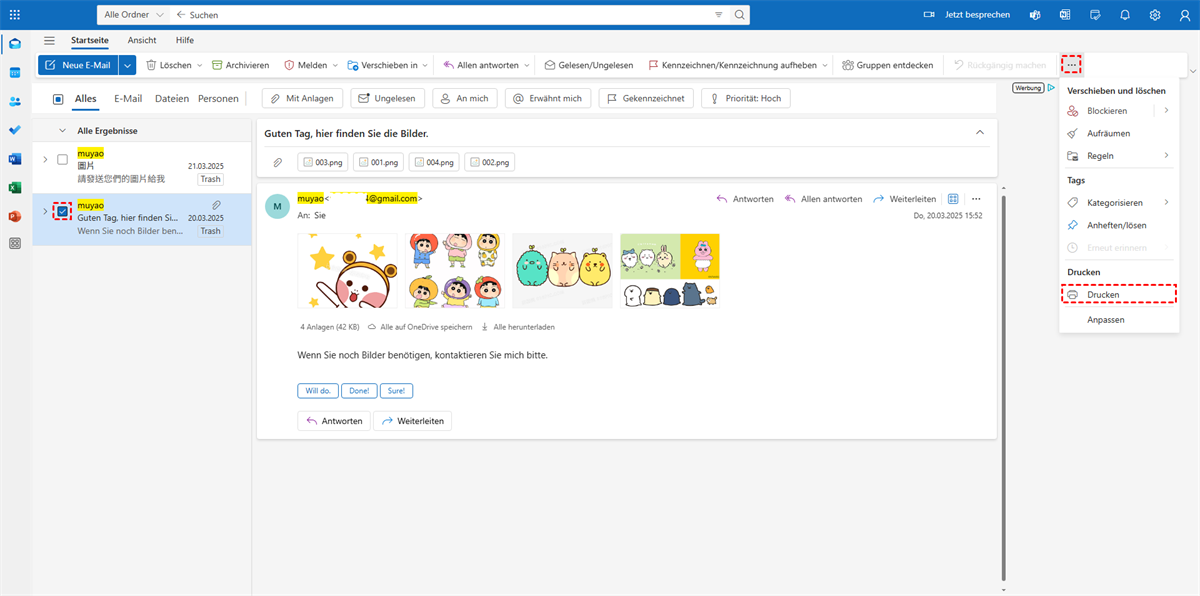Open the My Day calendar-check icon
The width and height of the screenshot is (1200, 596).
pyautogui.click(x=1096, y=15)
